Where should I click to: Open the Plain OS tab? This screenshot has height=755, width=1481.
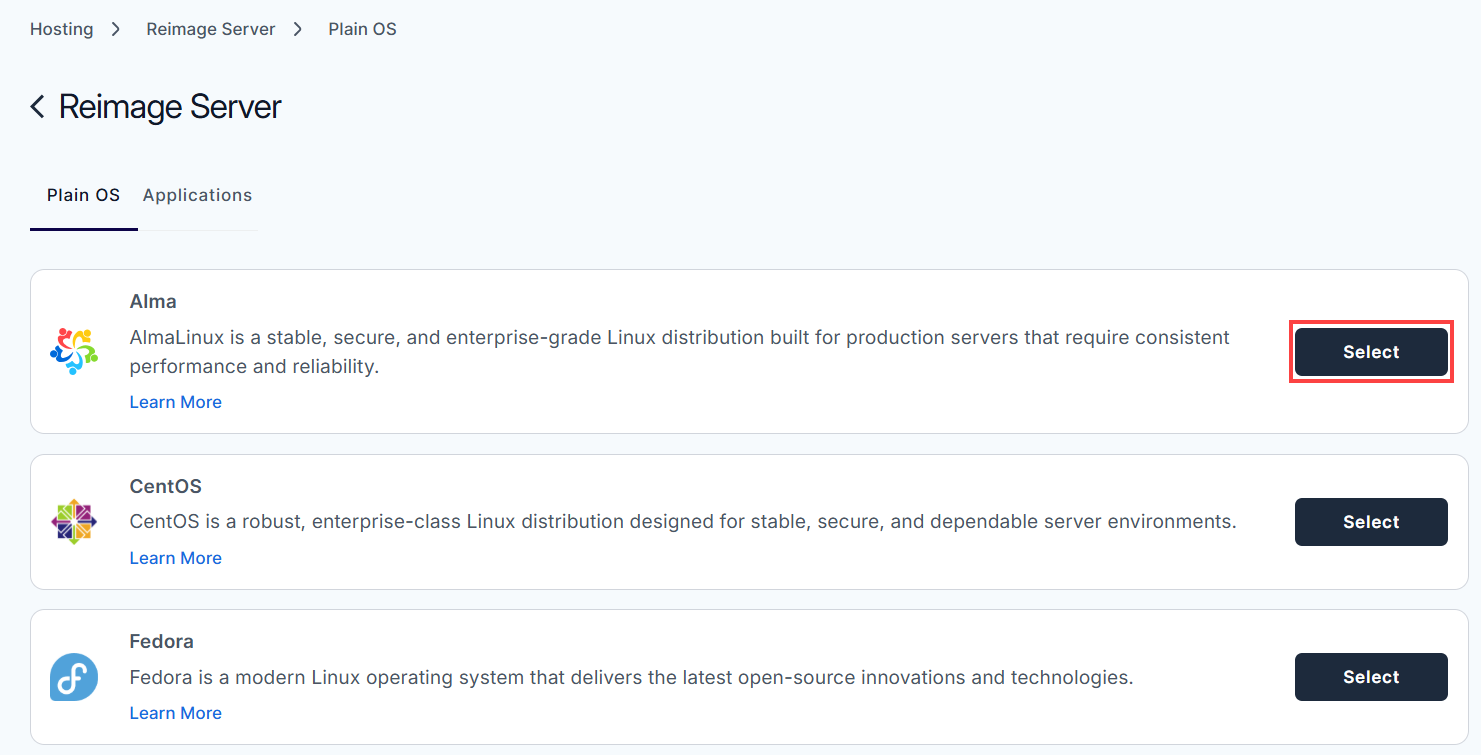tap(83, 195)
